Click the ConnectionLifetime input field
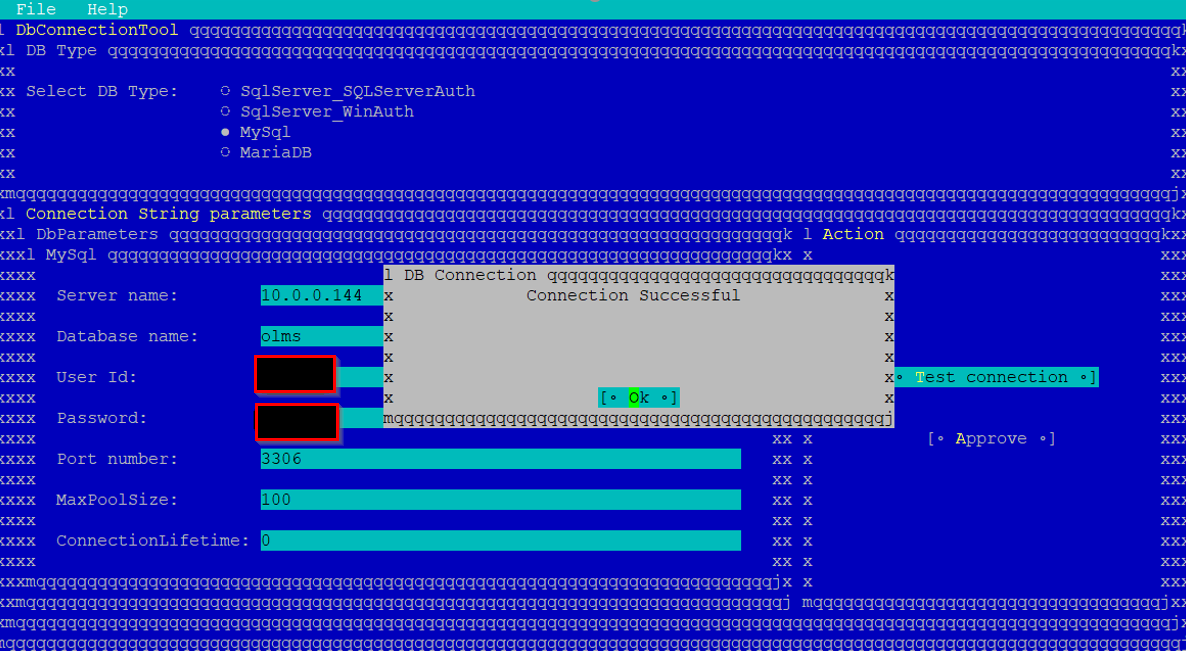This screenshot has width=1186, height=651. coord(500,541)
